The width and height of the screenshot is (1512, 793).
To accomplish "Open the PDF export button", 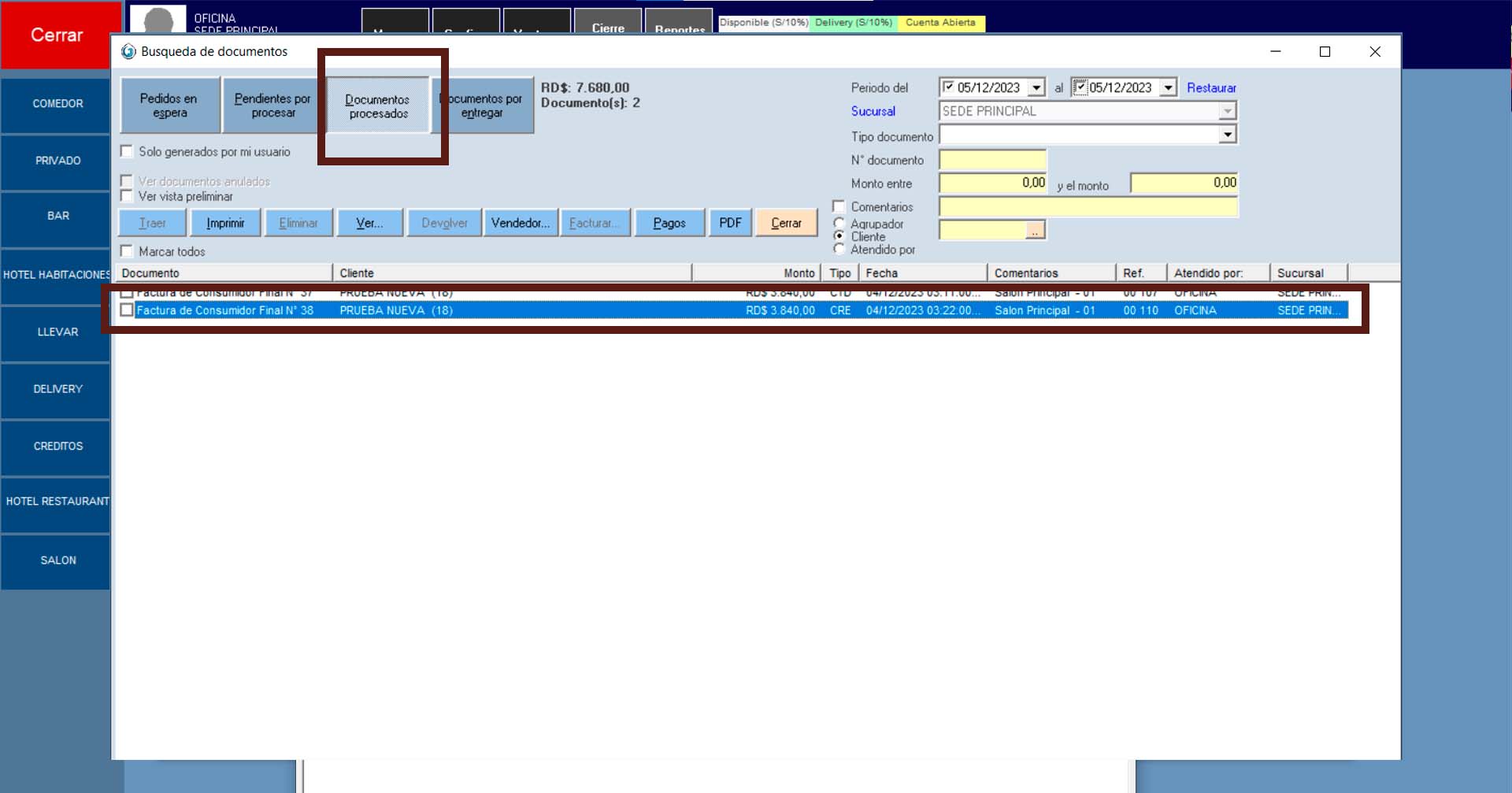I will pos(730,224).
